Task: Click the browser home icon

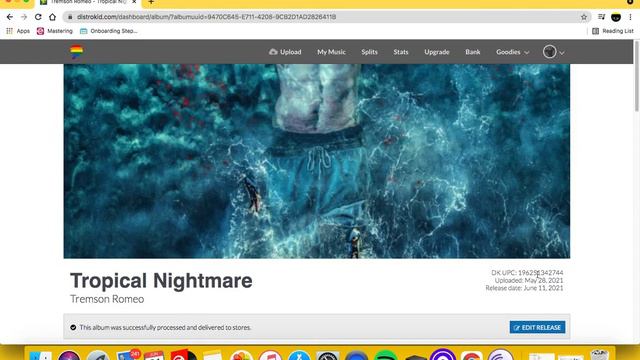Action: pos(52,17)
